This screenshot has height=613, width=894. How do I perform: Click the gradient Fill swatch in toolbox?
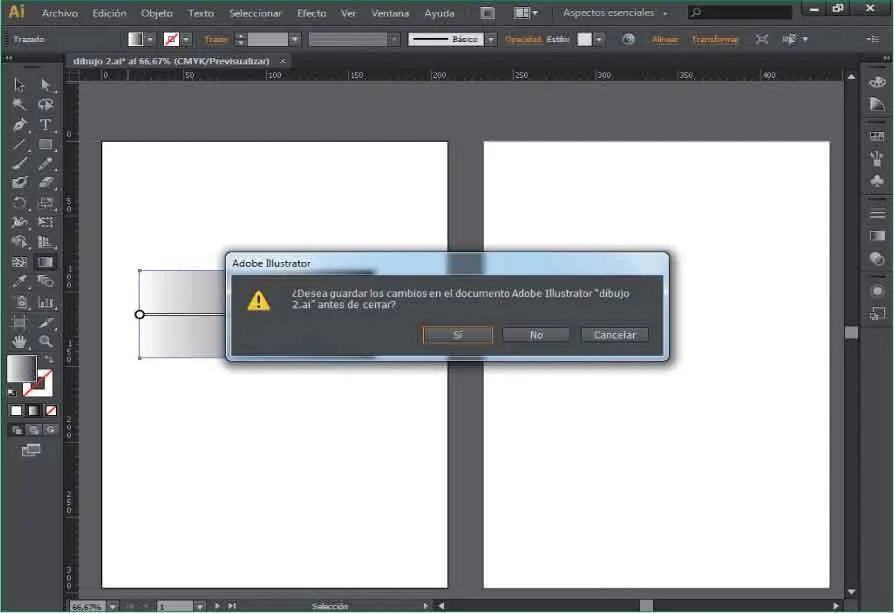pos(22,368)
